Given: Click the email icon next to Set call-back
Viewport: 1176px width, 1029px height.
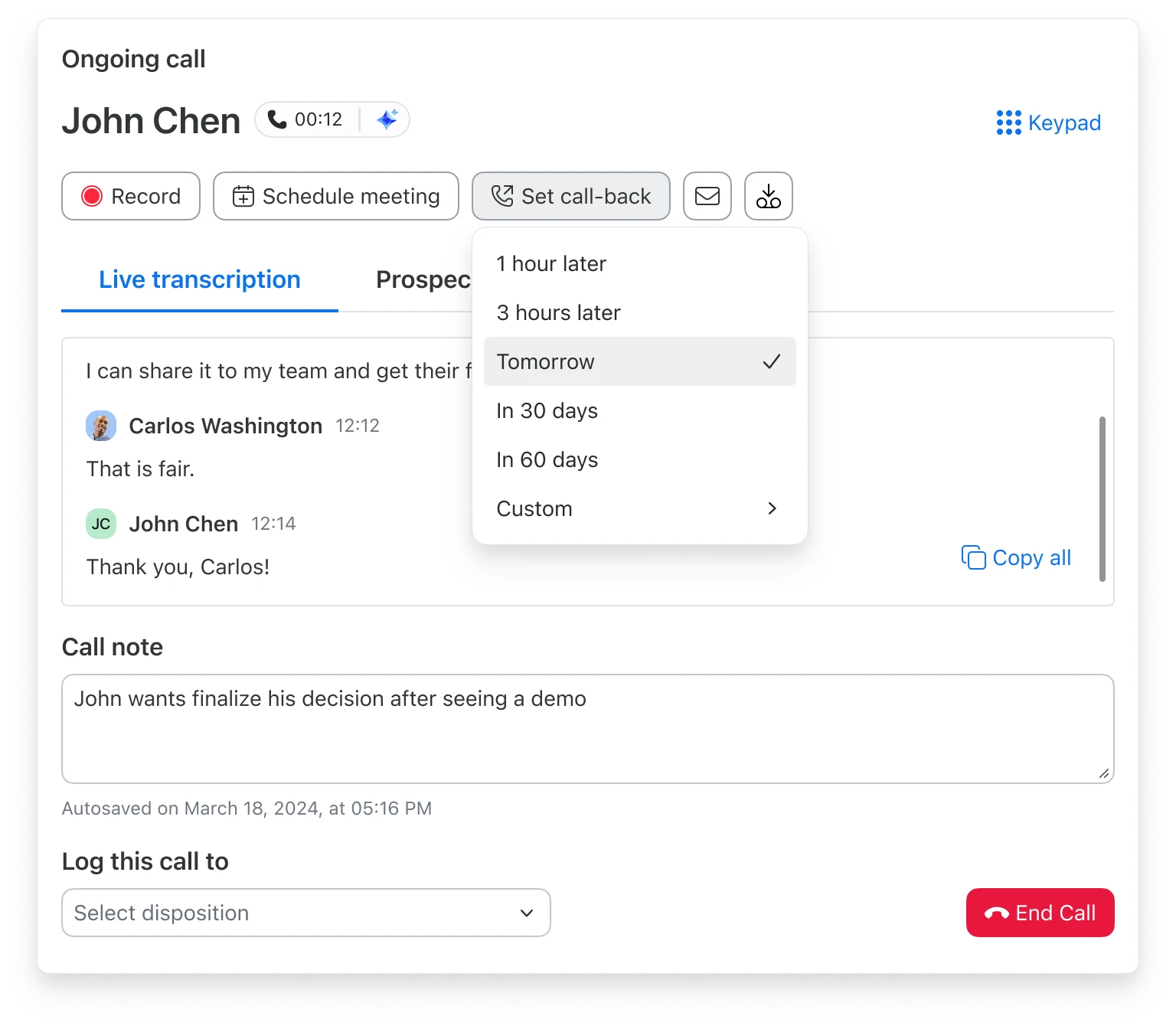Looking at the screenshot, I should 707,196.
